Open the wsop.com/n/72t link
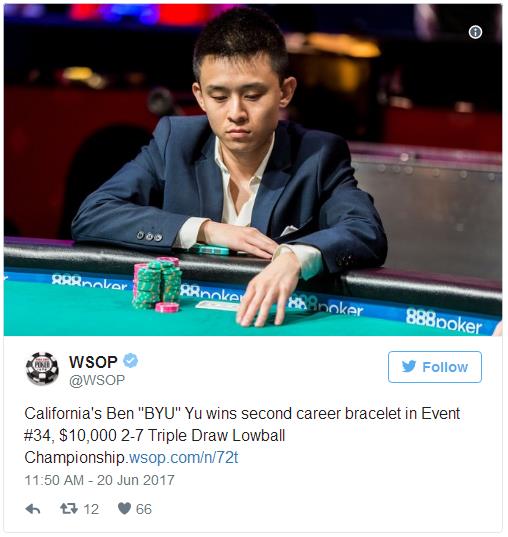This screenshot has height=537, width=508. (184, 457)
